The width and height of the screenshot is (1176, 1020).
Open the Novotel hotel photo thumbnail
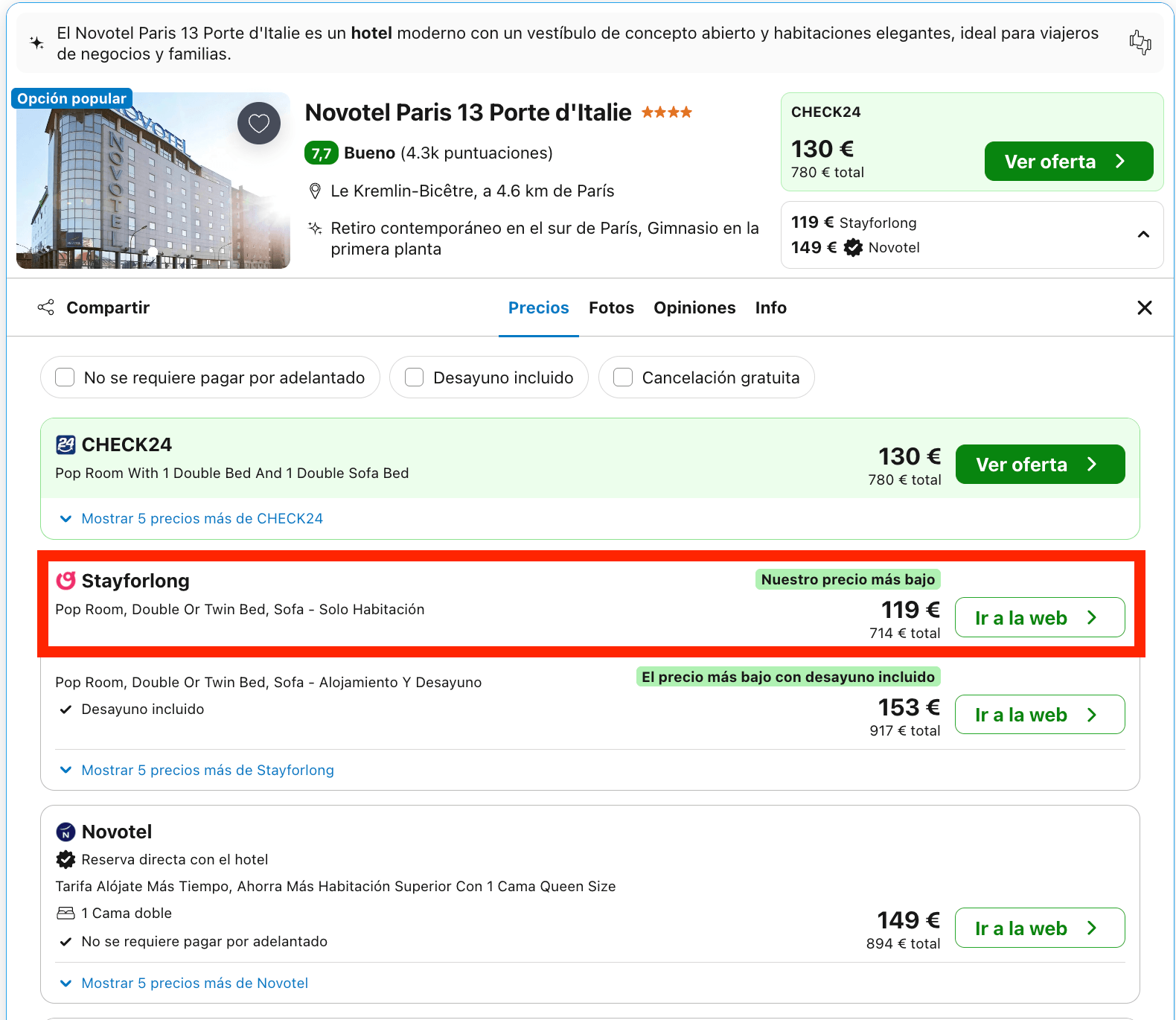[x=153, y=181]
